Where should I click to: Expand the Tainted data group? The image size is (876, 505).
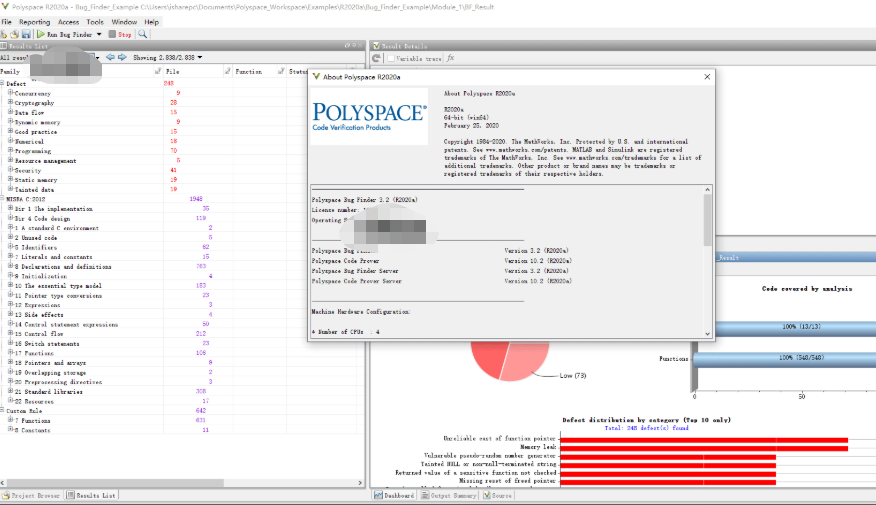pos(10,189)
